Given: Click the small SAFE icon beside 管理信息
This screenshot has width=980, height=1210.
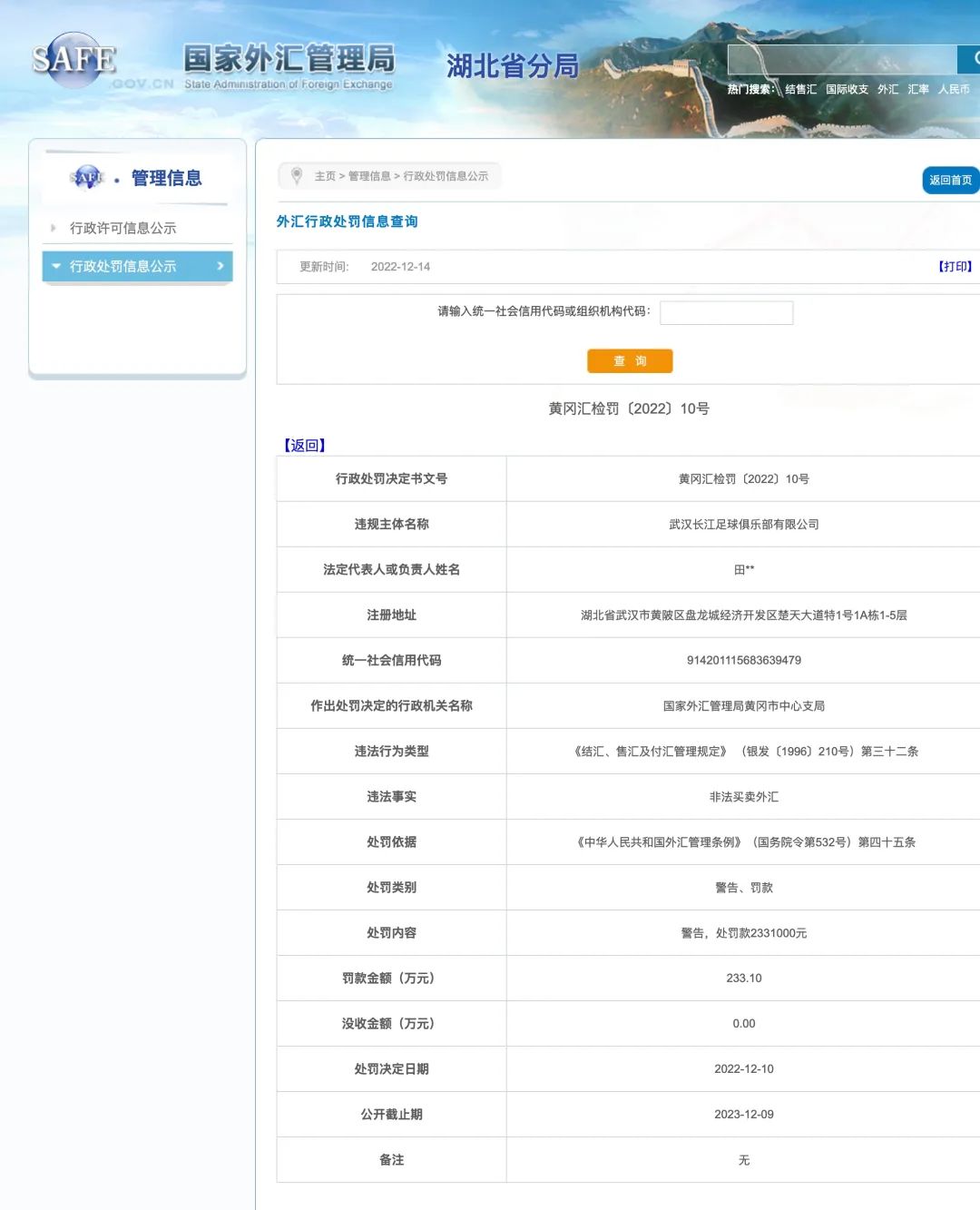Looking at the screenshot, I should (88, 178).
